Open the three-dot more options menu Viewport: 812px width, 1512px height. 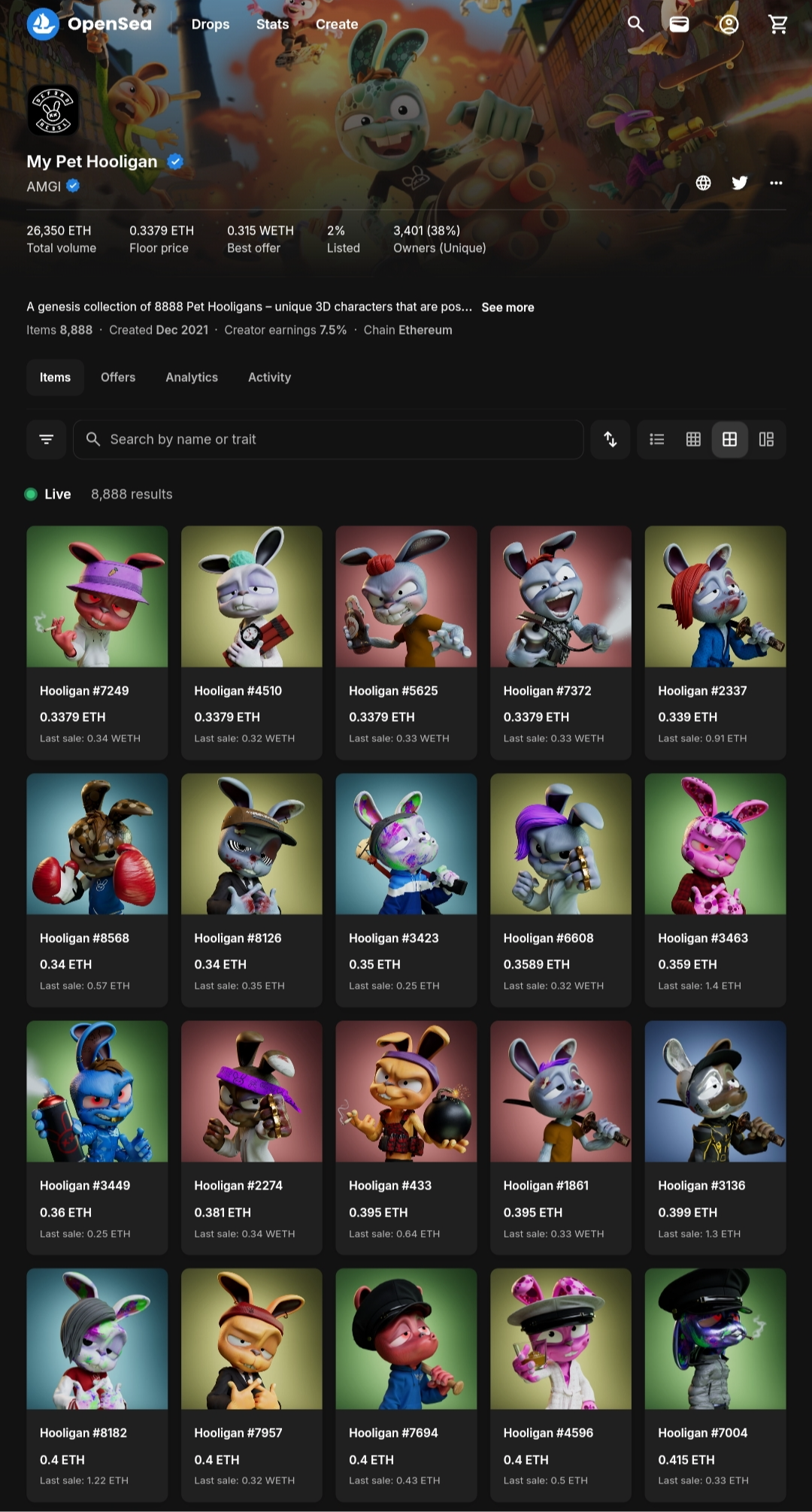(776, 183)
